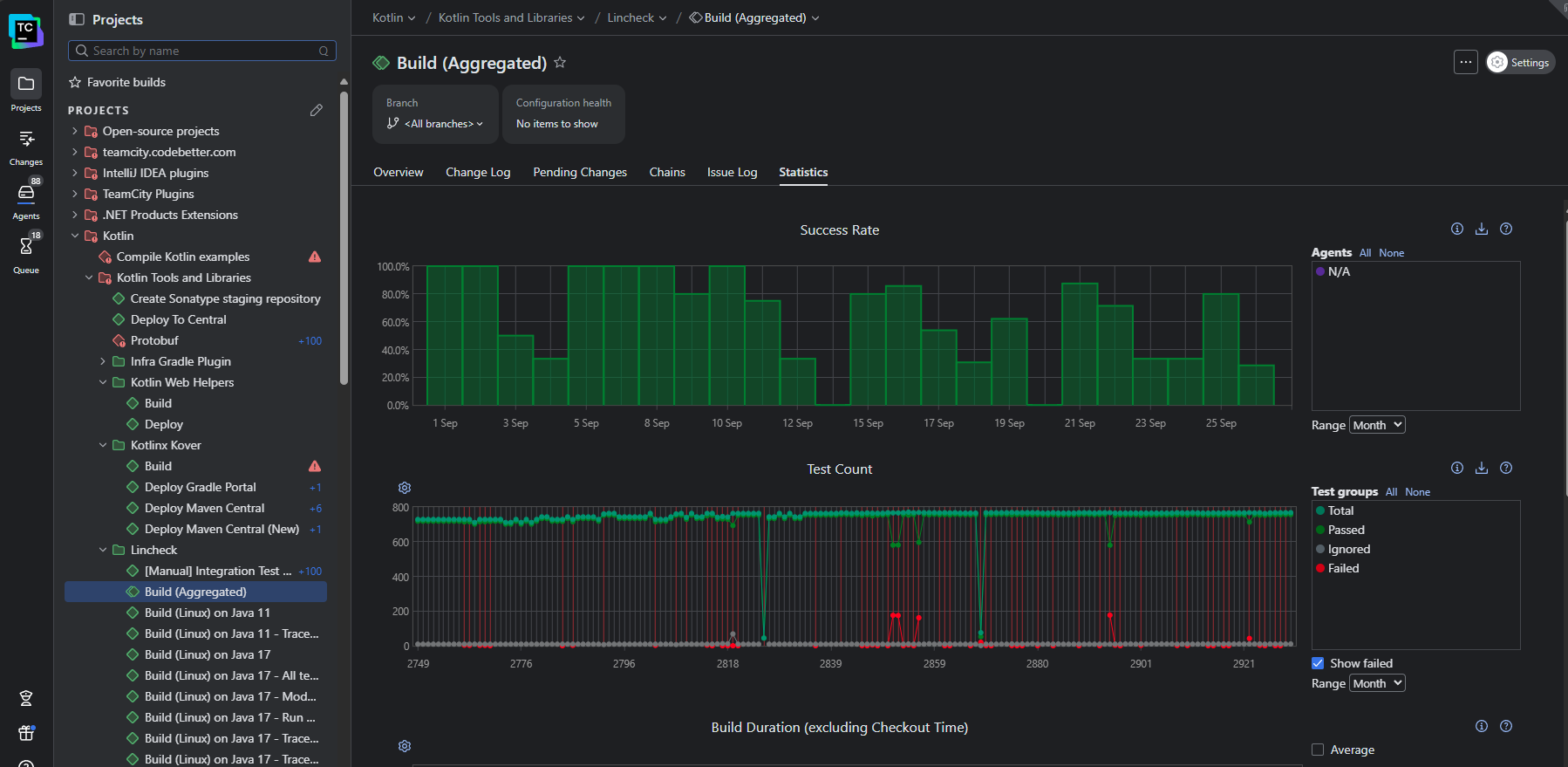Collapse the Projects sidebar panel icon

[x=77, y=19]
